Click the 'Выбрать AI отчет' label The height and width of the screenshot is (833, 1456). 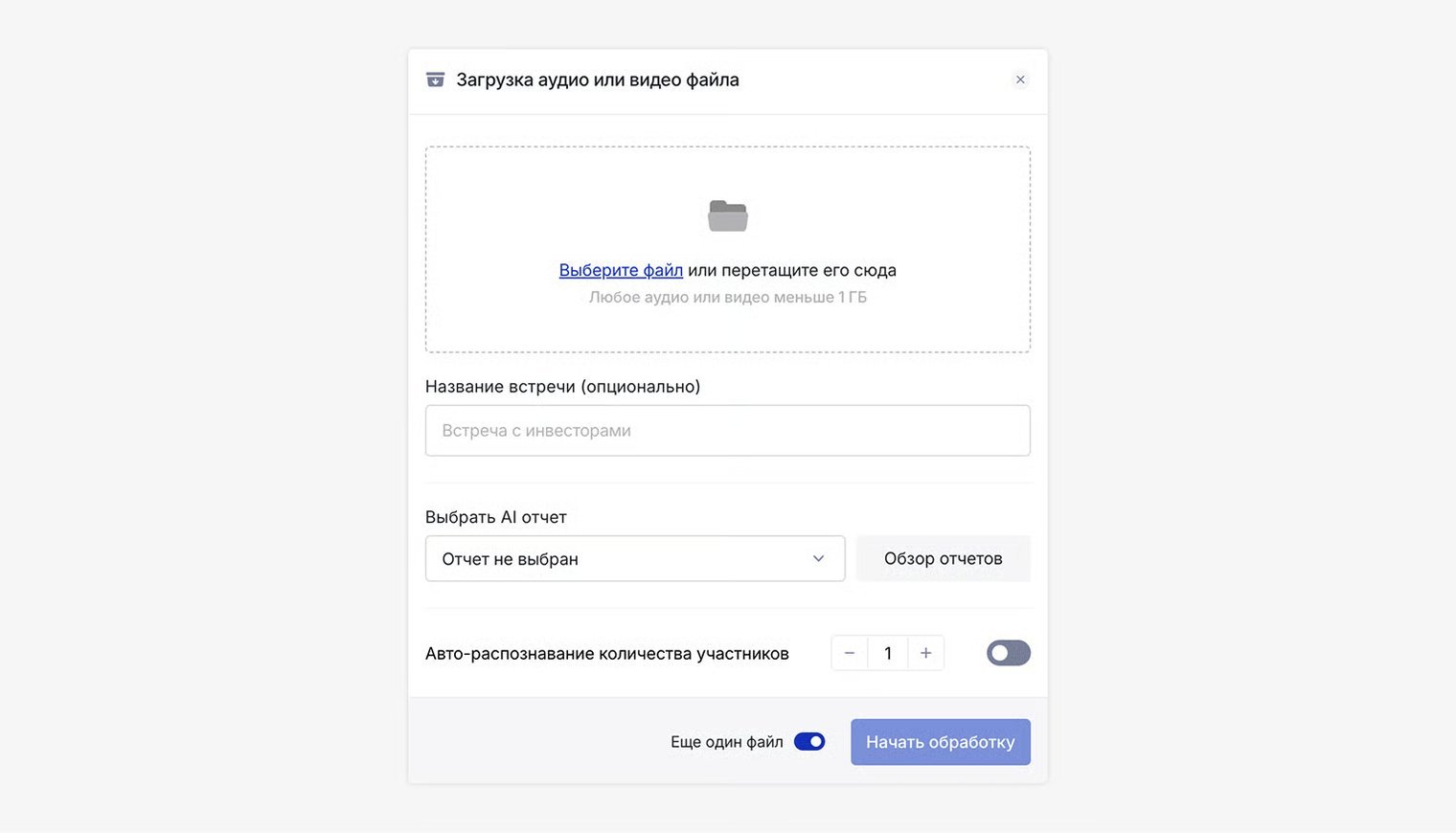coord(495,517)
